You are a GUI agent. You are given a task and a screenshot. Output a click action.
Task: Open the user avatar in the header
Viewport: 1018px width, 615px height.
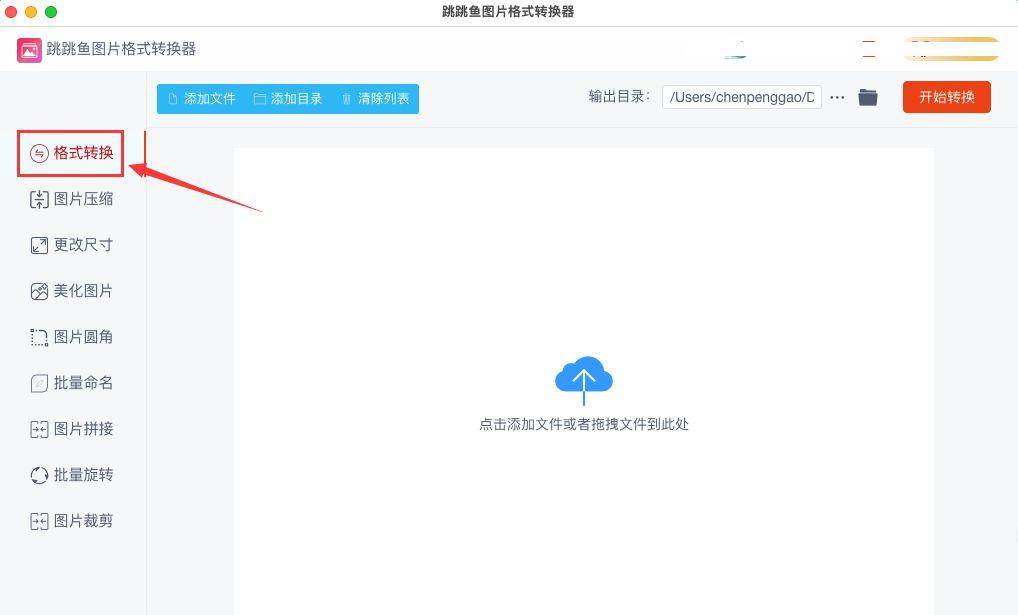coord(737,48)
